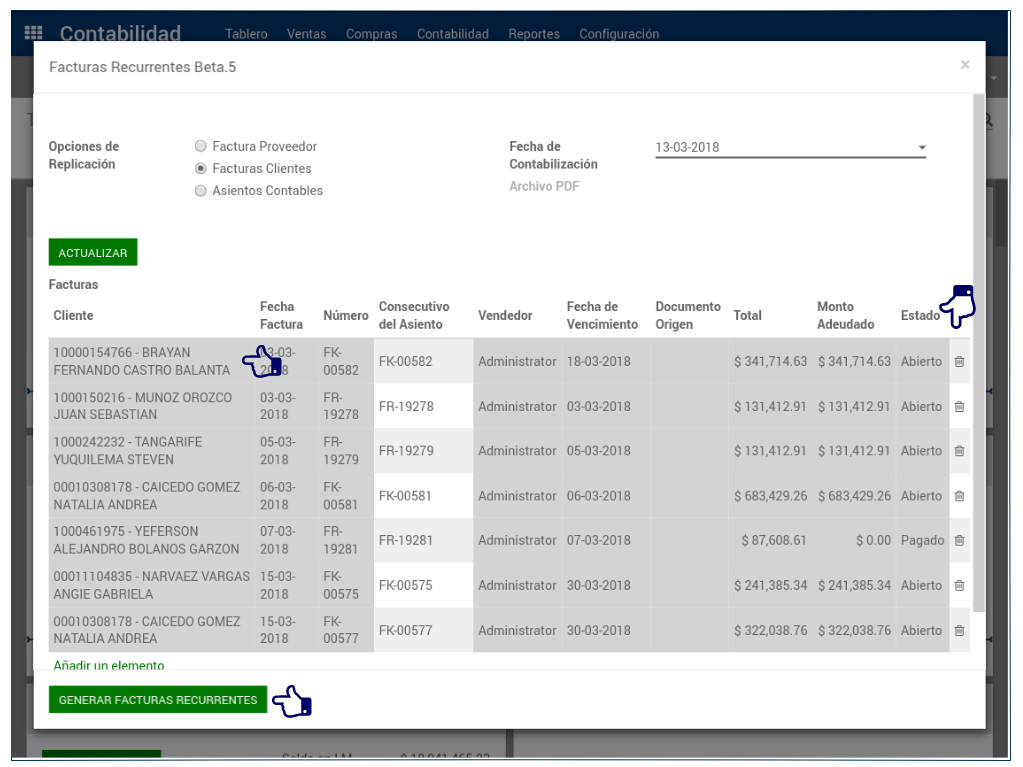1023x767 pixels.
Task: Click trash icon on the Pagado invoice row
Action: (x=959, y=540)
